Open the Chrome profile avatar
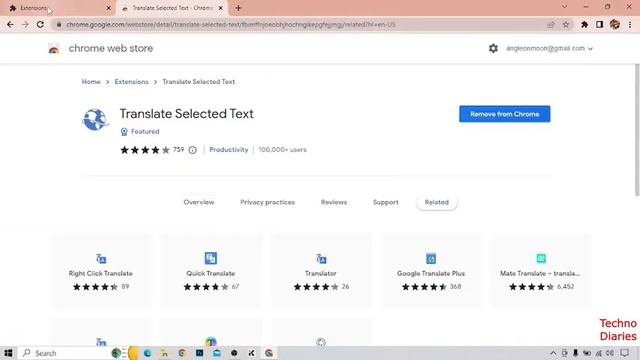Viewport: 640px width, 360px height. [615, 24]
